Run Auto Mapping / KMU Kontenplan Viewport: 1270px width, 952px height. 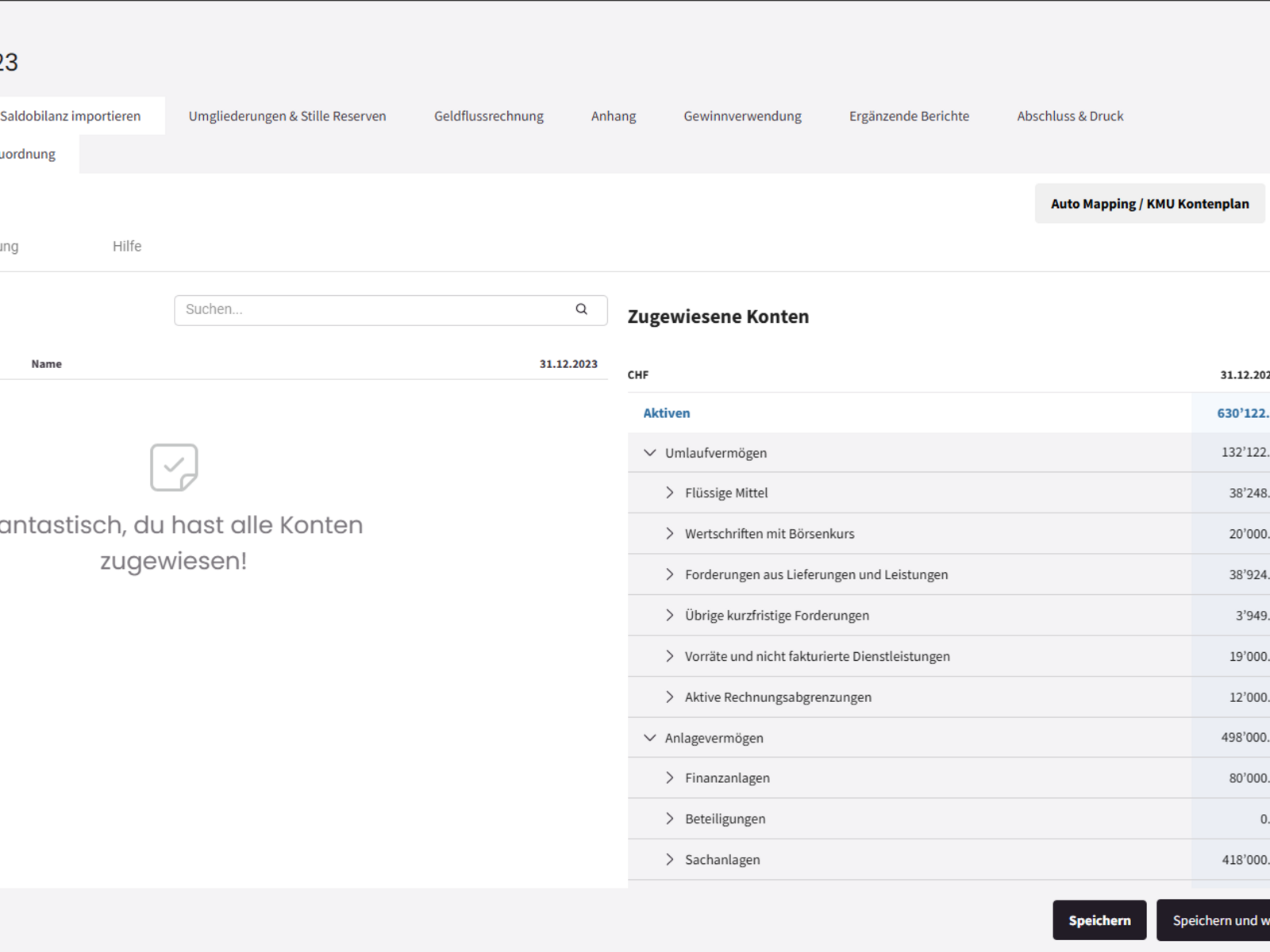click(1149, 204)
